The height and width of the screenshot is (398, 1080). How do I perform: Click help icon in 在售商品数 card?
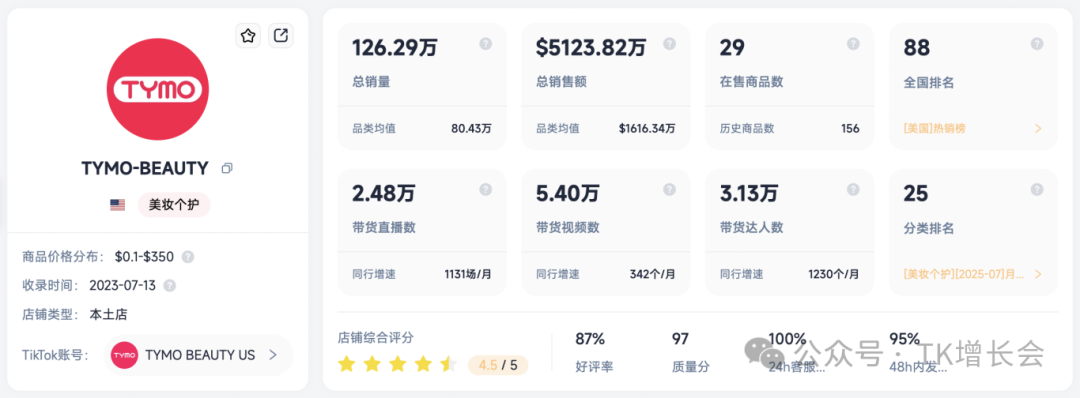pos(853,43)
